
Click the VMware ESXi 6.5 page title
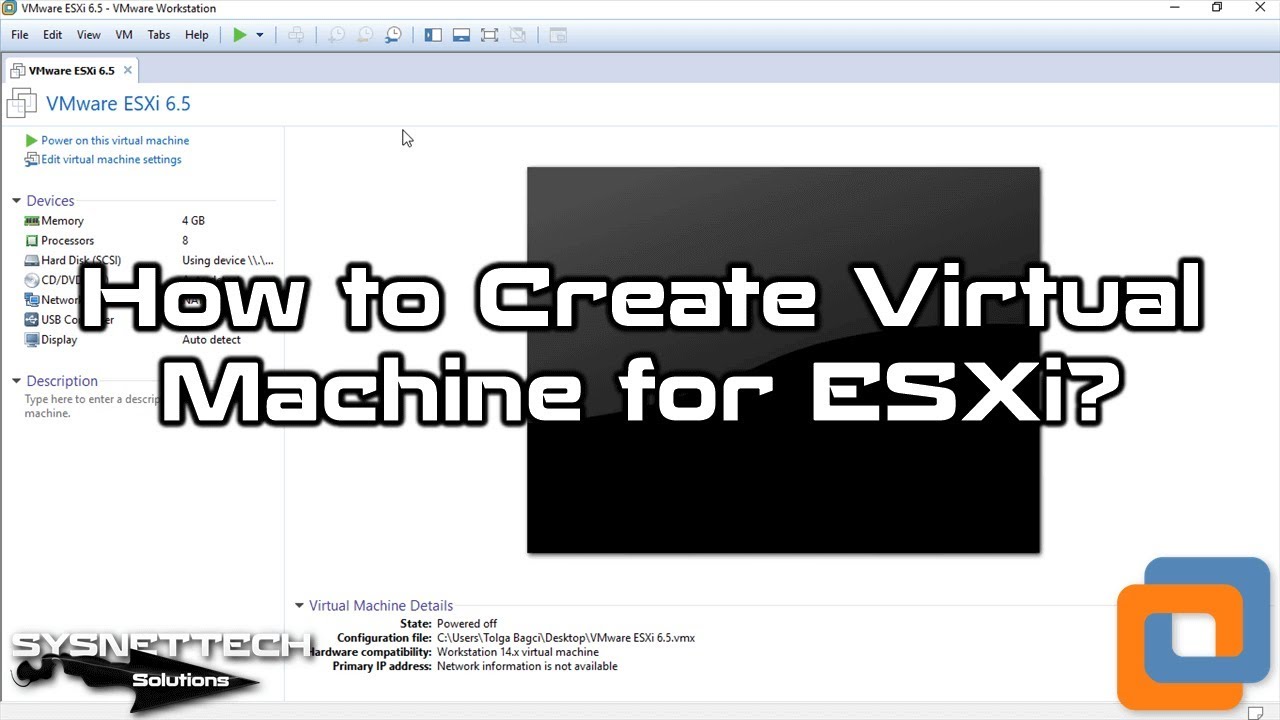pos(118,104)
